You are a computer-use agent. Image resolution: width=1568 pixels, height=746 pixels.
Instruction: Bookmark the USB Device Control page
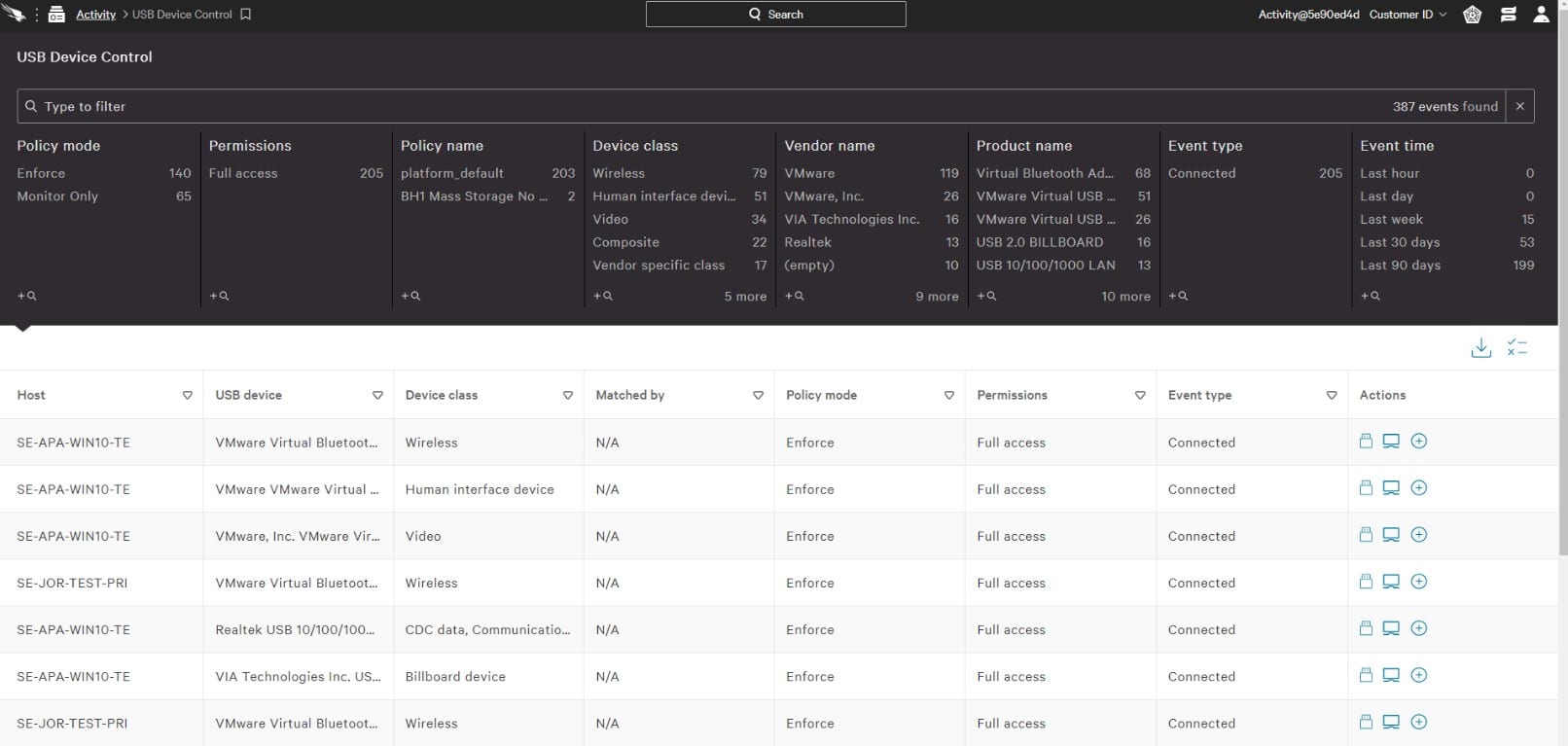click(246, 15)
